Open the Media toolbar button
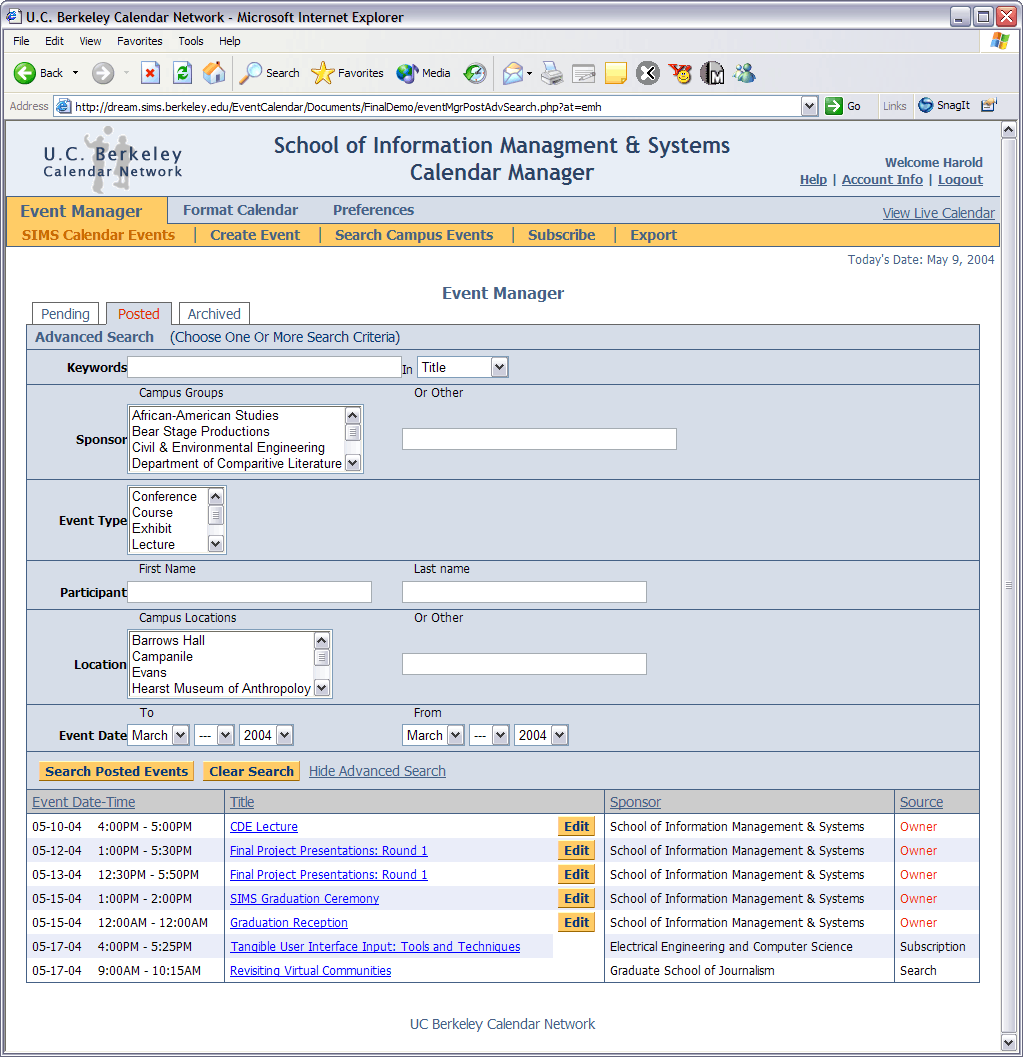 coord(424,73)
